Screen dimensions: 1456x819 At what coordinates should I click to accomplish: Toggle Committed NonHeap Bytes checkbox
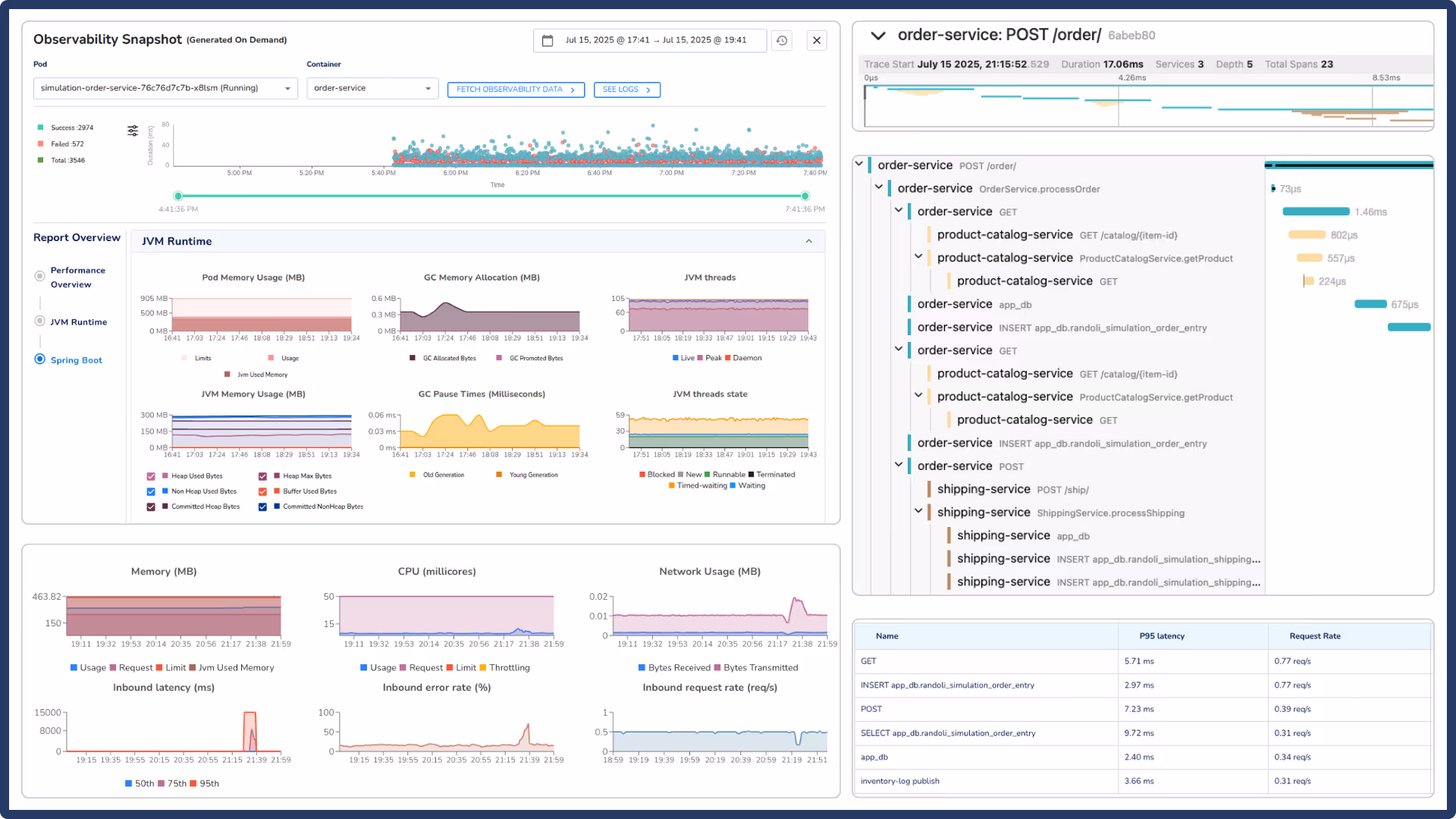[262, 507]
